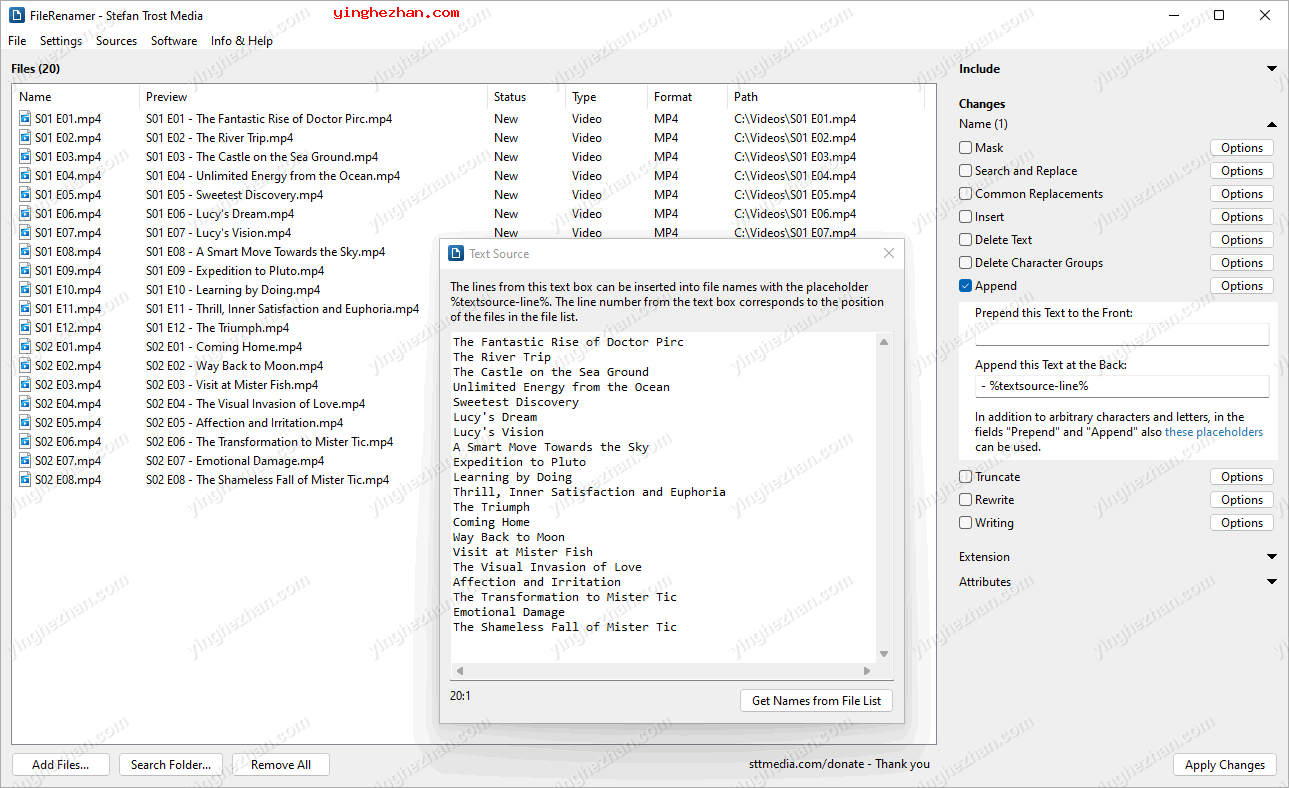Click the video file icon beside S01 E10.mp4
Screen dimensions: 1289x788
pyautogui.click(x=26, y=290)
